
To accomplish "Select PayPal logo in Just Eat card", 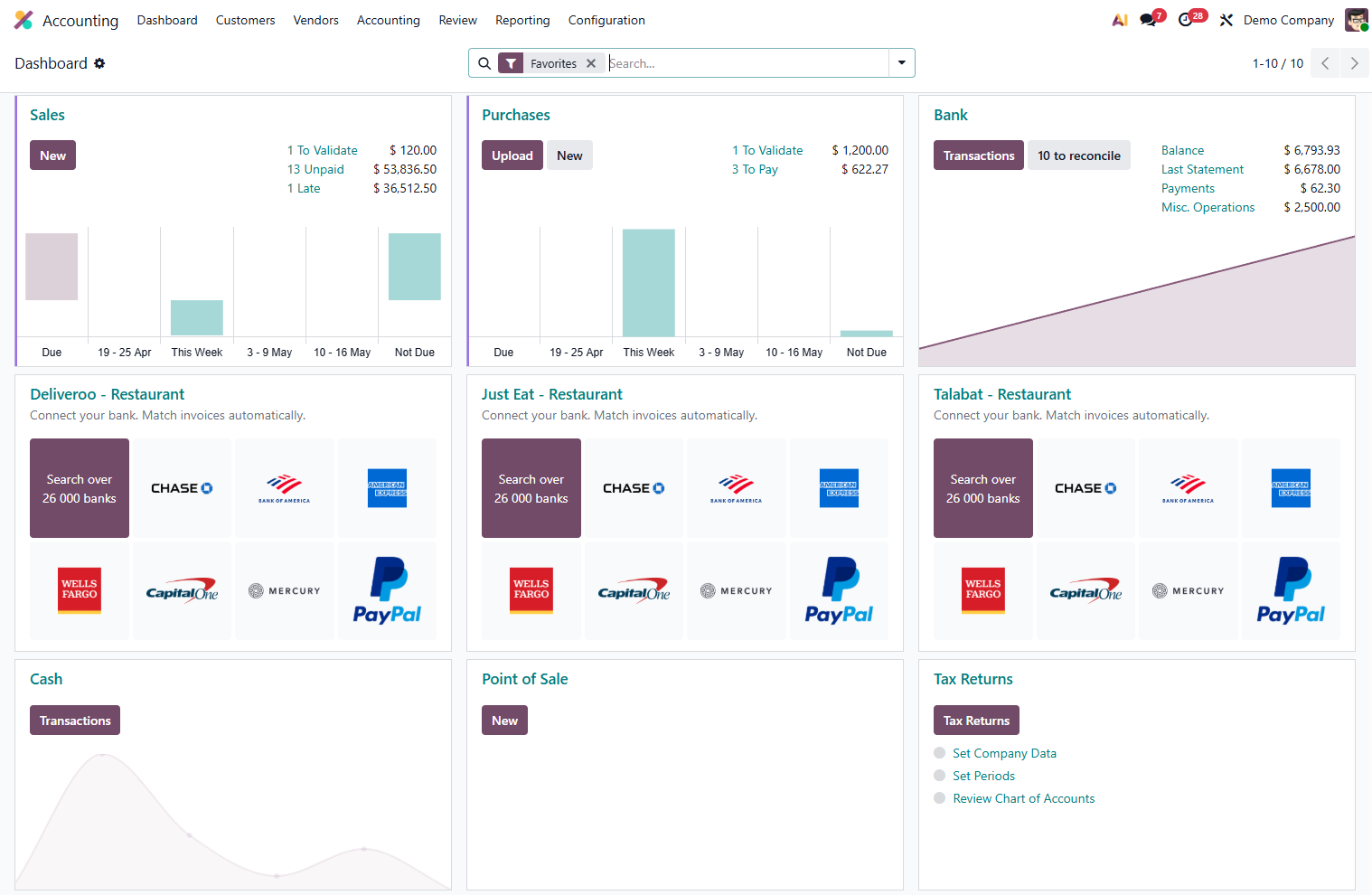I will click(x=839, y=590).
